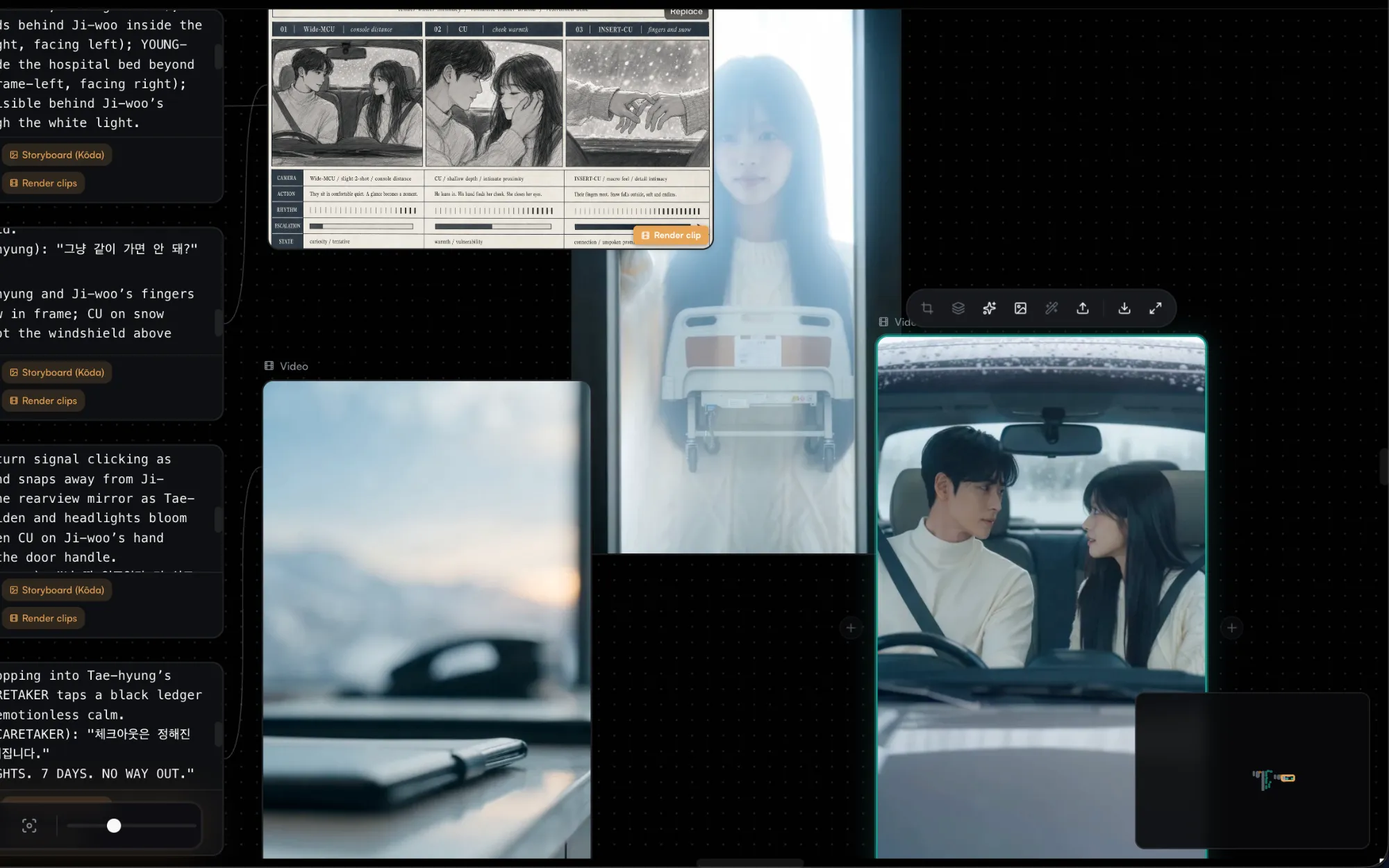Click the scrollbar in the door handle card
Image resolution: width=1389 pixels, height=868 pixels.
[x=218, y=519]
